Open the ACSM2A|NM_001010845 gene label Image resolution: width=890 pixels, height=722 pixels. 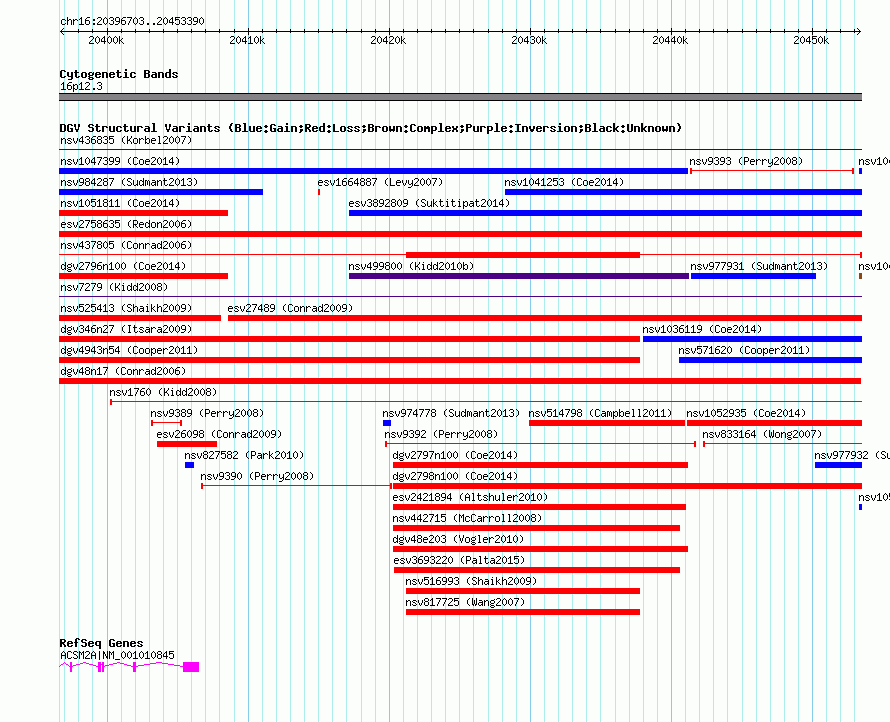117,655
